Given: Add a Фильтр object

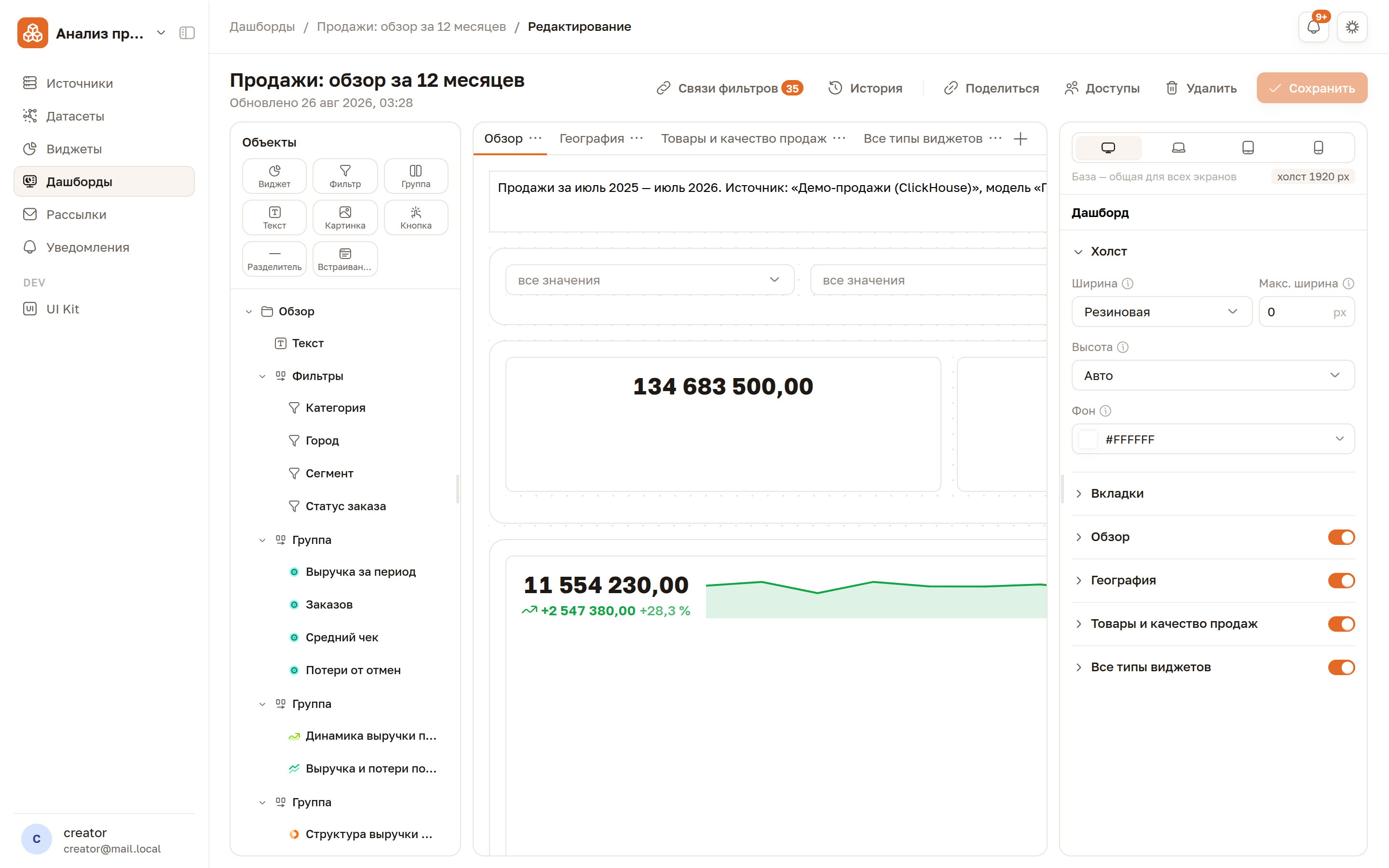Looking at the screenshot, I should [345, 176].
